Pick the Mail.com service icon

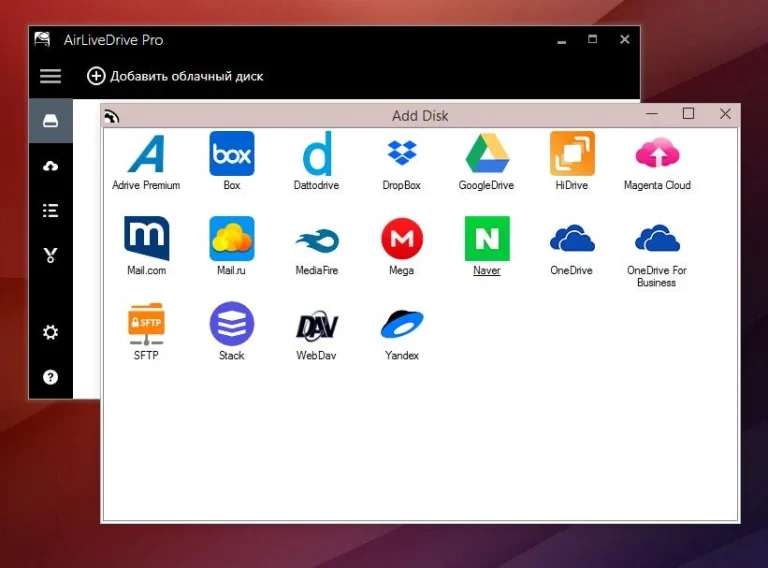146,238
